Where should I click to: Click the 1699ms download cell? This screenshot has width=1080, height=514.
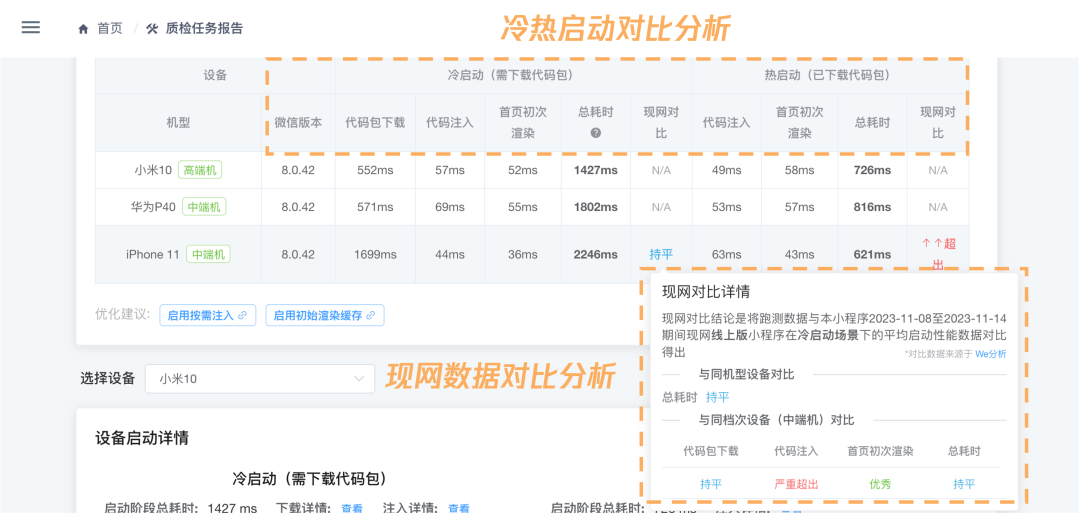point(375,254)
